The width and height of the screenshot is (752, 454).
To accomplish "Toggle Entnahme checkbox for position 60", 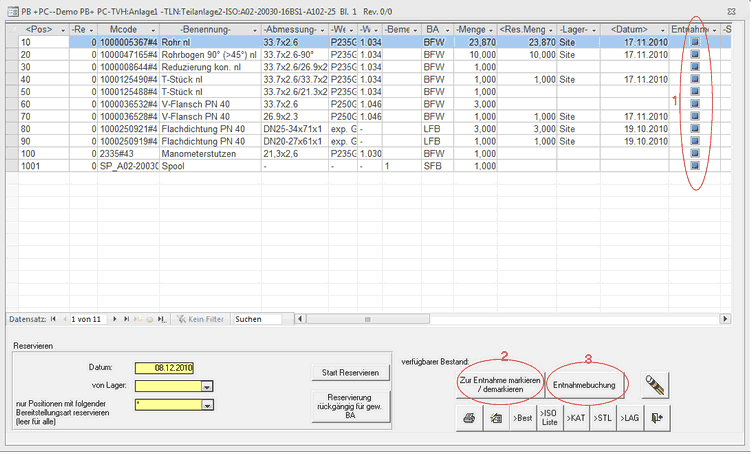I will coord(696,104).
